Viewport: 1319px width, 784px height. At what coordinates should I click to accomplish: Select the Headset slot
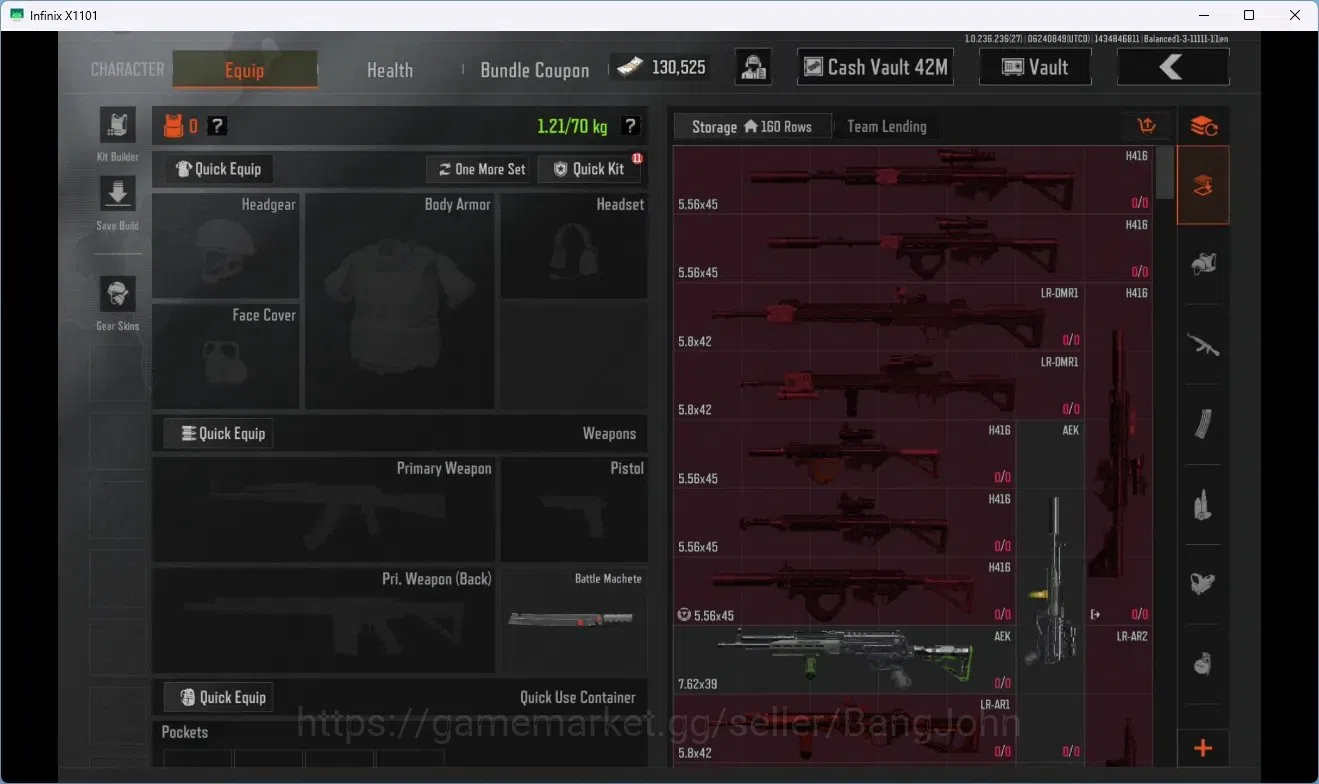coord(574,246)
